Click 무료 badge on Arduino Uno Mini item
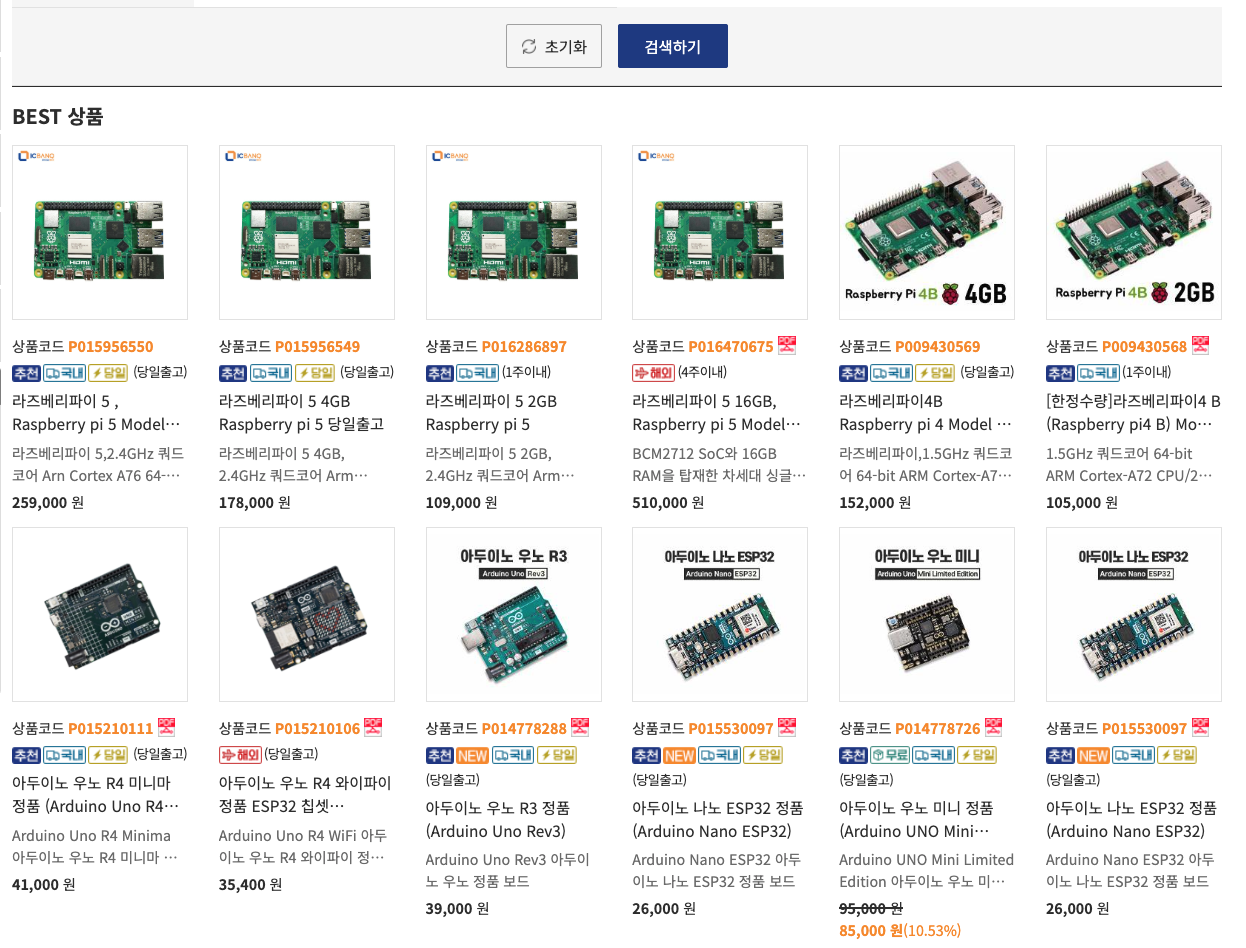Image resolution: width=1246 pixels, height=948 pixels. (889, 755)
